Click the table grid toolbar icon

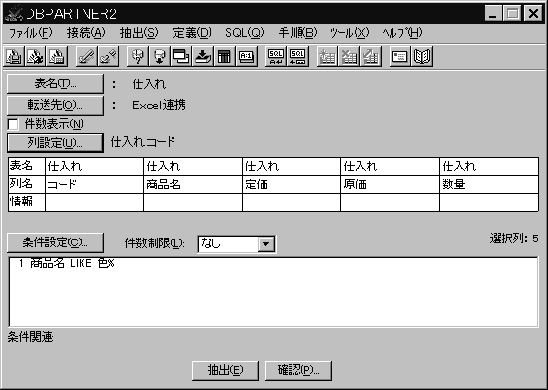click(224, 56)
